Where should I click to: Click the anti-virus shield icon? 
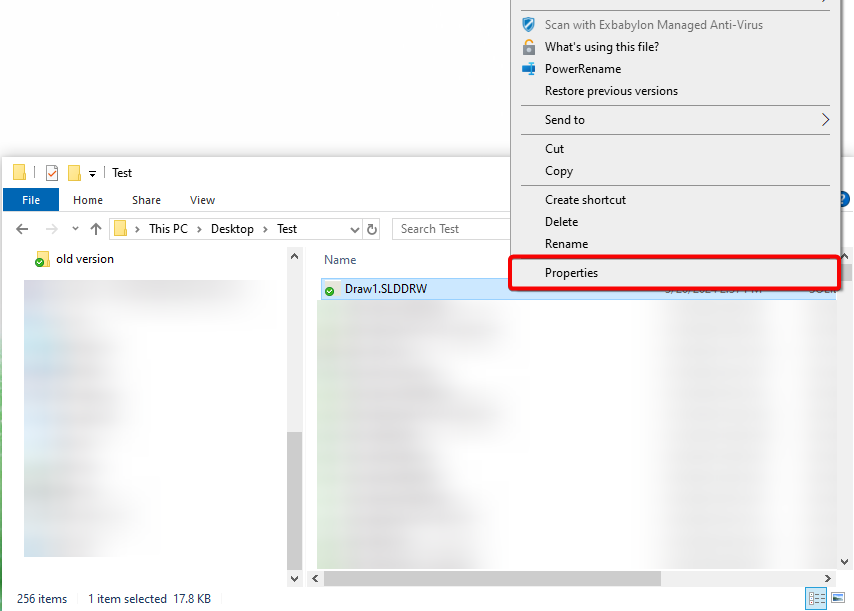(528, 25)
